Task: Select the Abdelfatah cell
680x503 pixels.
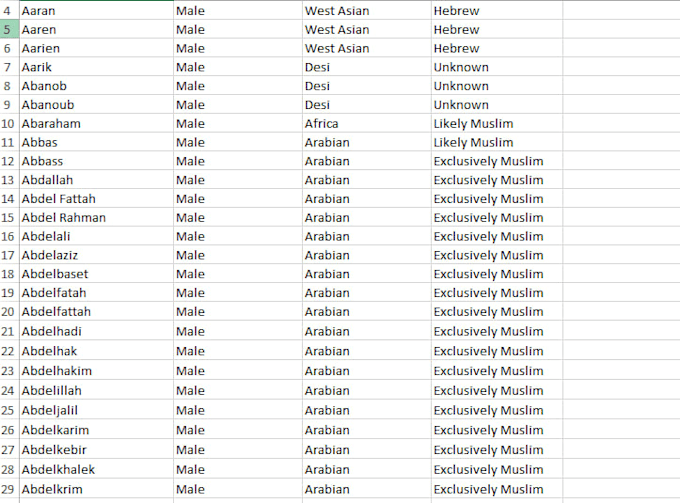Action: point(96,293)
